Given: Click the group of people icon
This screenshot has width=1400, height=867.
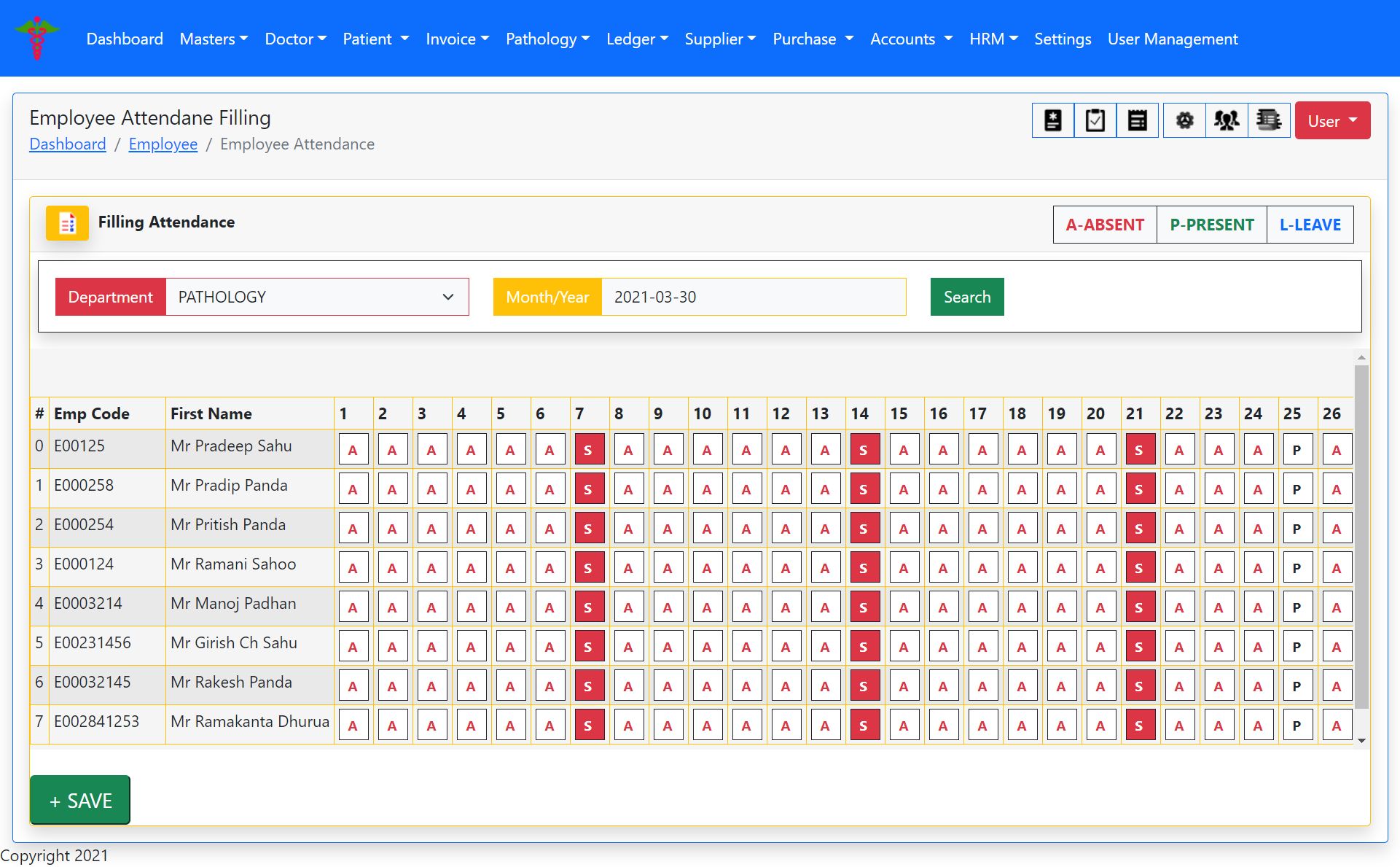Looking at the screenshot, I should click(x=1227, y=120).
